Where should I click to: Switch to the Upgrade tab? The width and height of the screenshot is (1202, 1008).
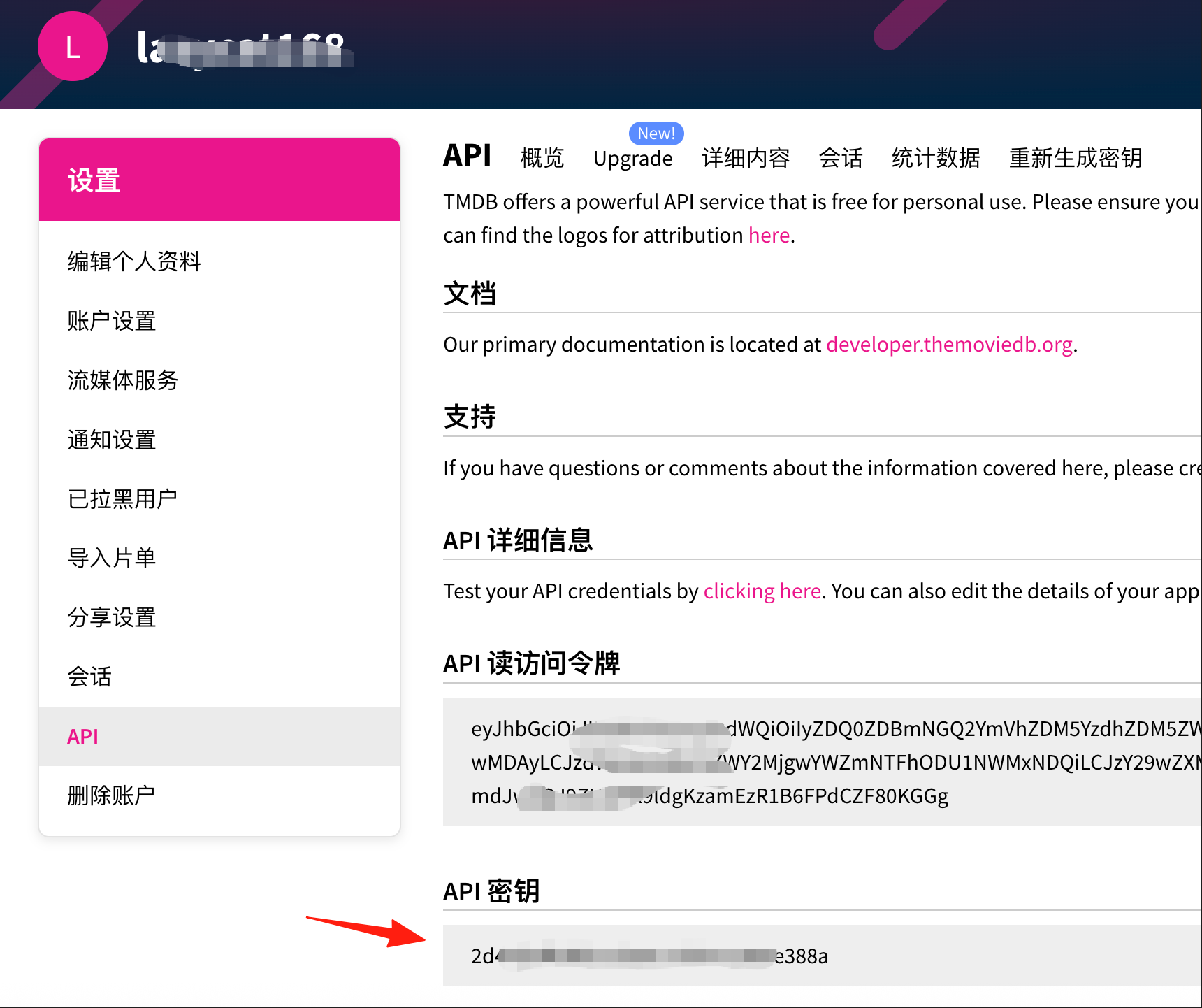(x=633, y=159)
